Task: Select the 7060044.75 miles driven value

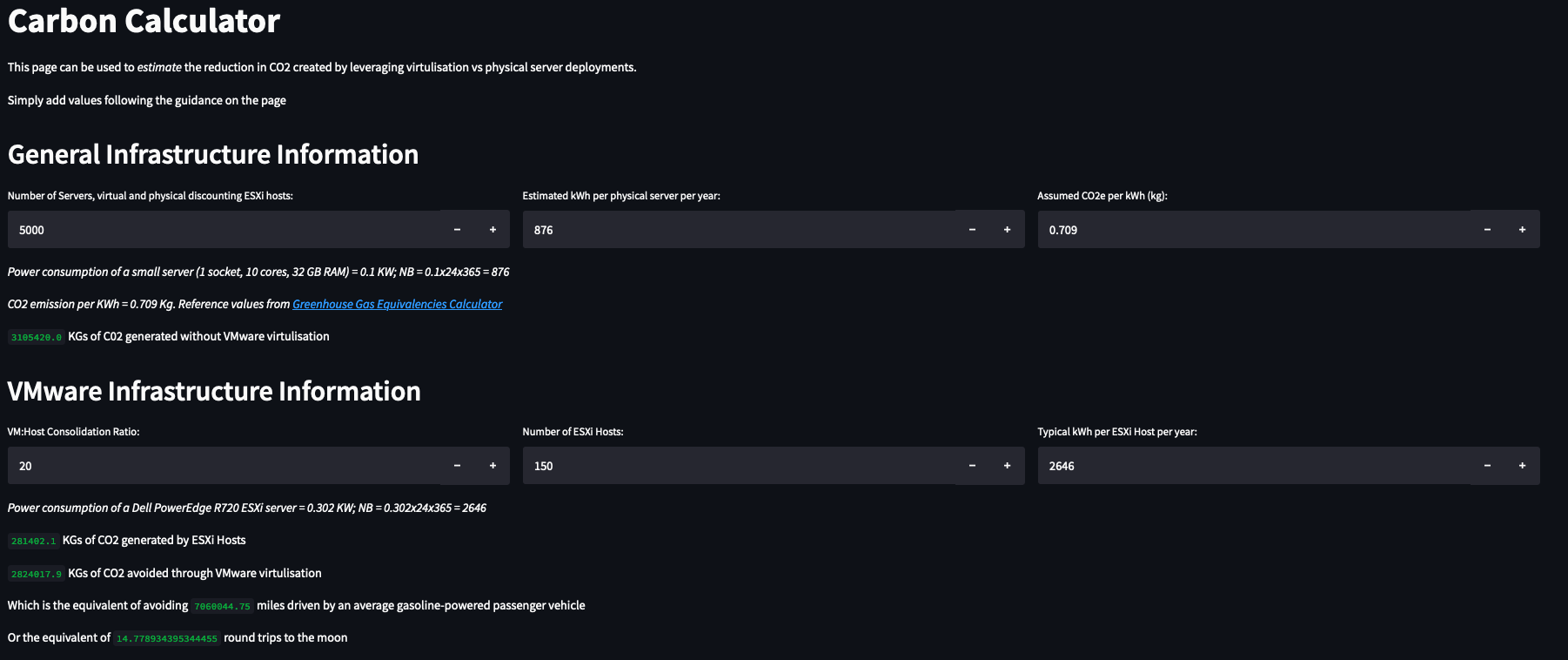Action: pos(222,606)
